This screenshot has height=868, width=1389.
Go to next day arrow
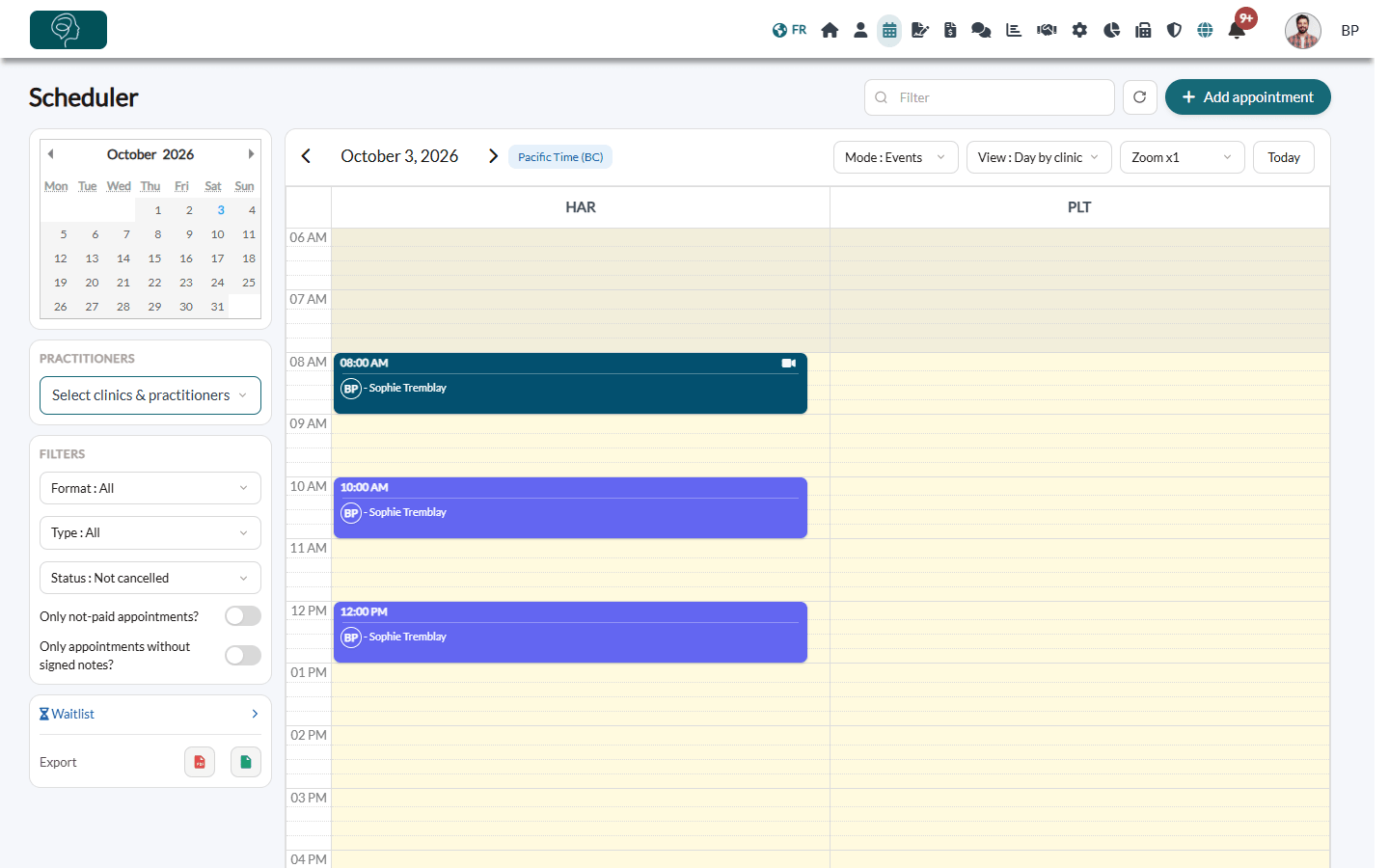[x=493, y=156]
